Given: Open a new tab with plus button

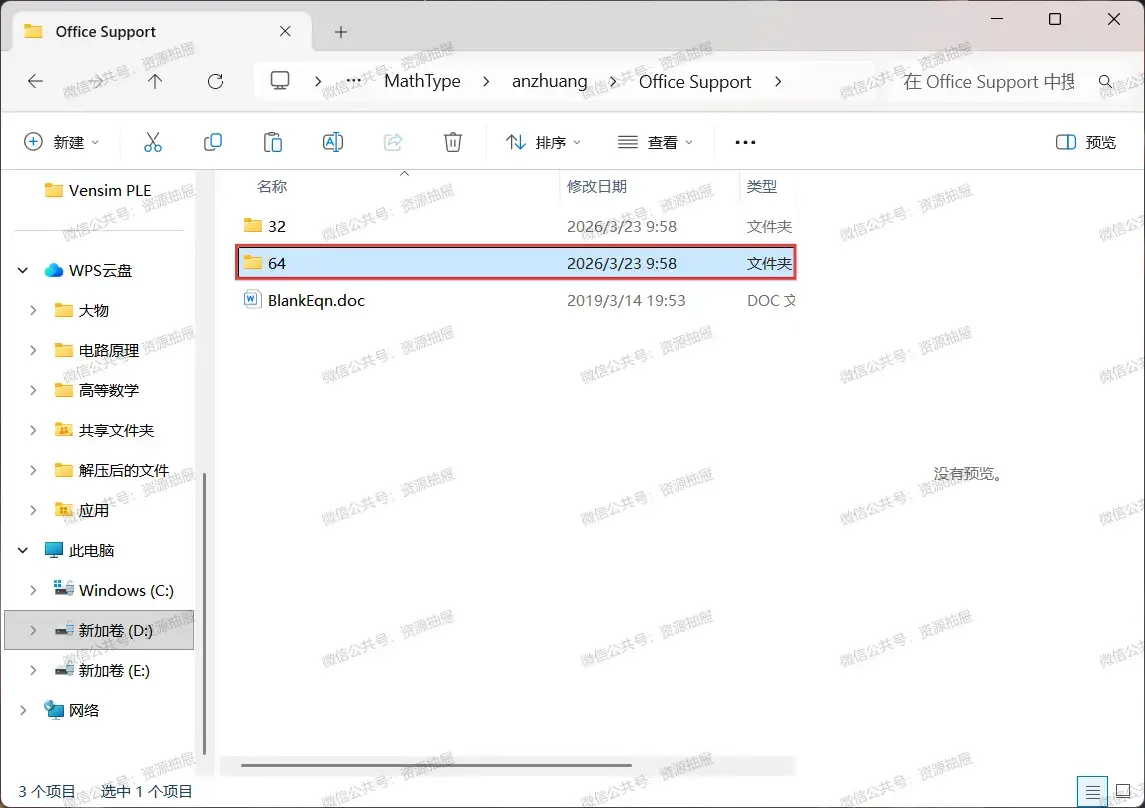Looking at the screenshot, I should [340, 32].
